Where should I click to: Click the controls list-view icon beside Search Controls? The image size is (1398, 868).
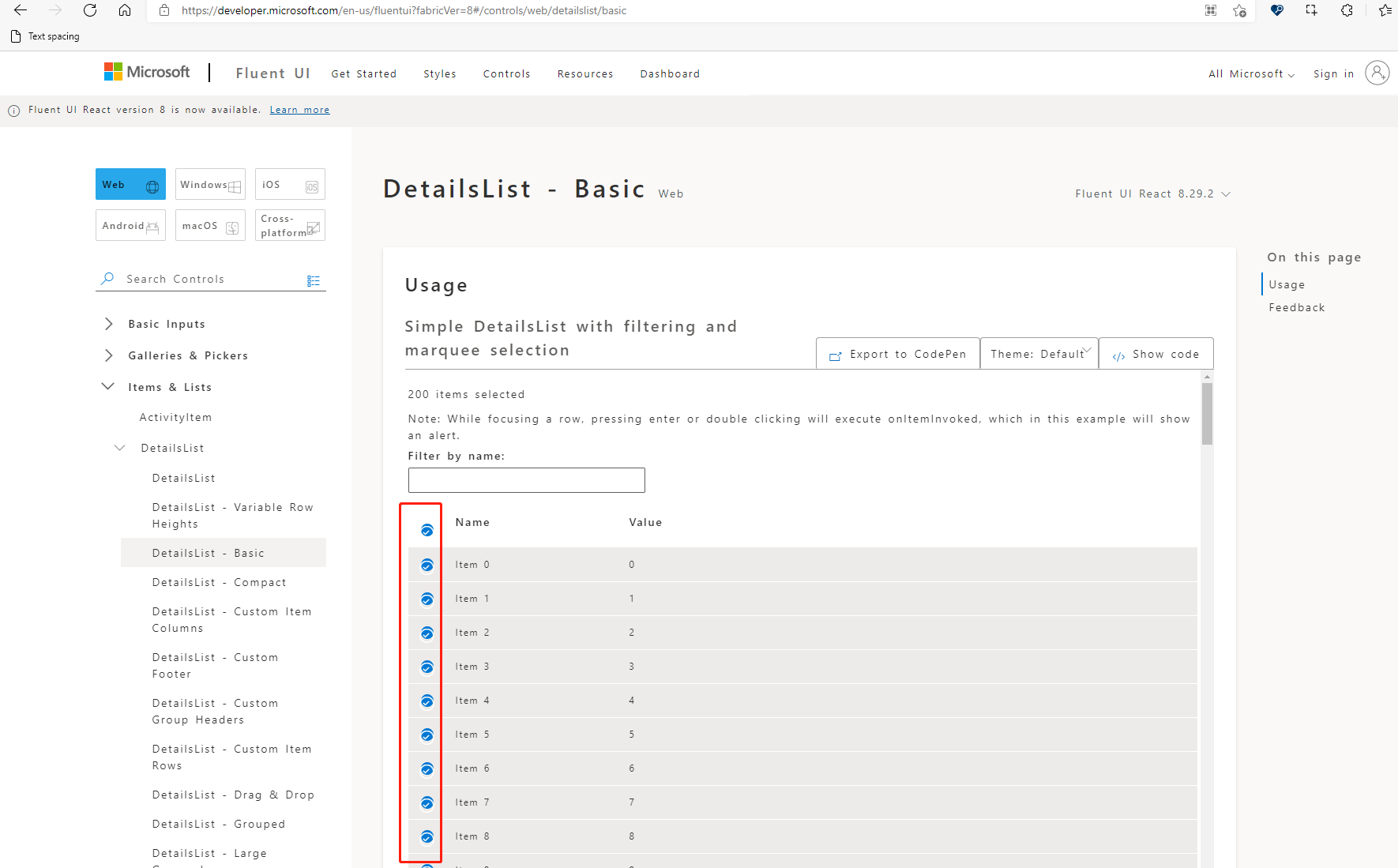[x=314, y=280]
